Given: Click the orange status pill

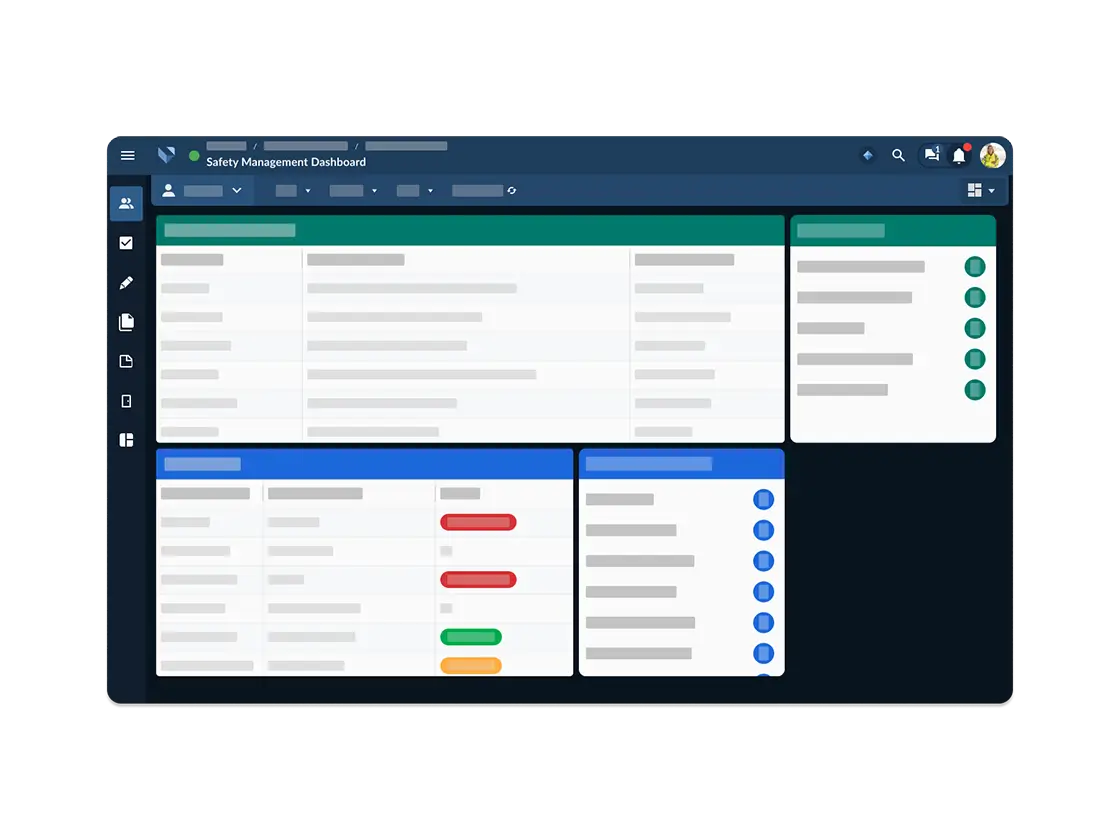Looking at the screenshot, I should click(471, 666).
